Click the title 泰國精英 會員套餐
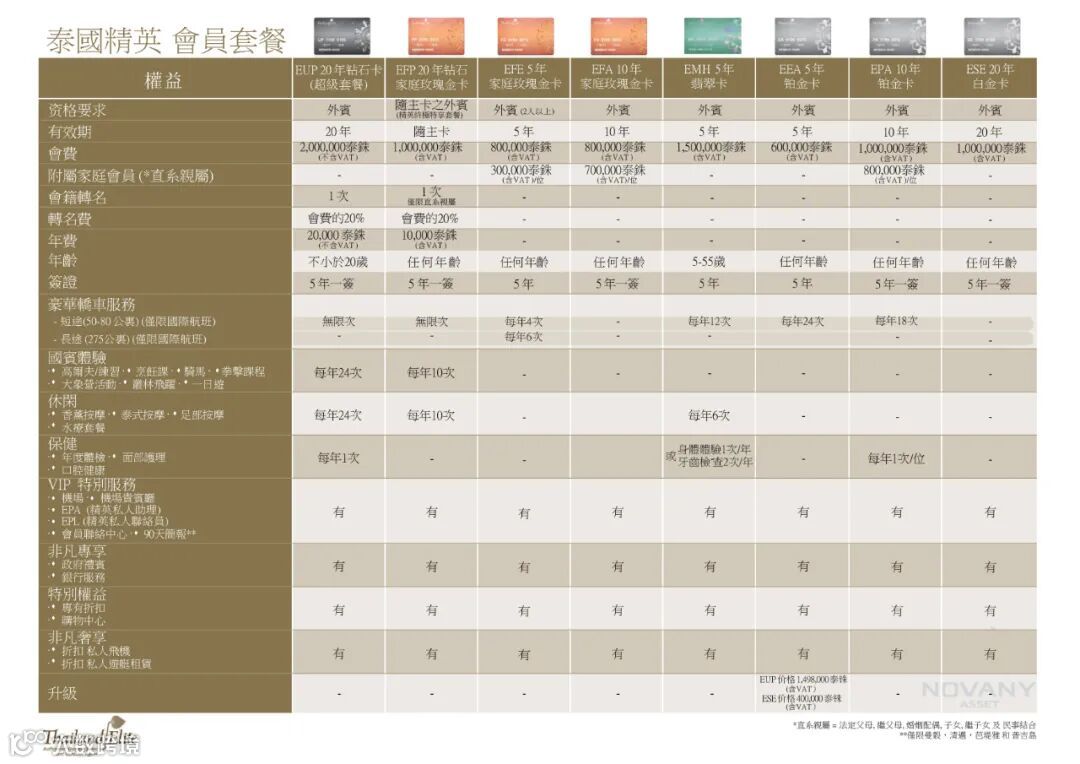1080x764 pixels. pyautogui.click(x=165, y=40)
